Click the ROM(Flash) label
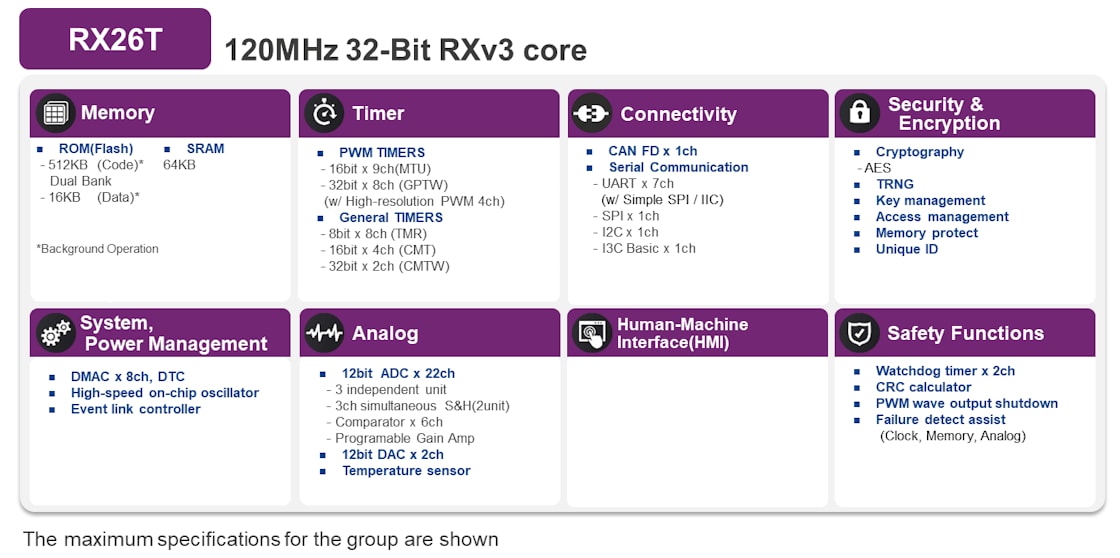The height and width of the screenshot is (558, 1120). 96,149
